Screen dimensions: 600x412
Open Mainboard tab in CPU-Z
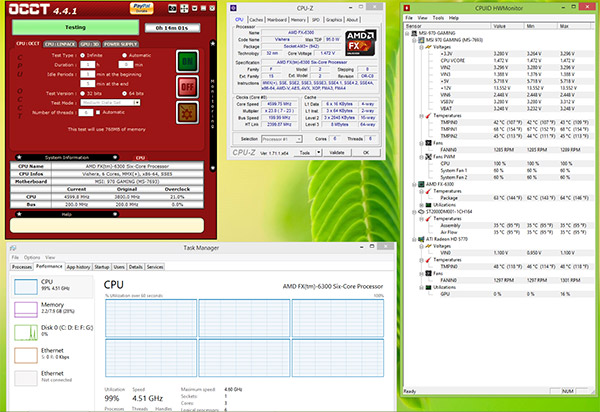(277, 20)
